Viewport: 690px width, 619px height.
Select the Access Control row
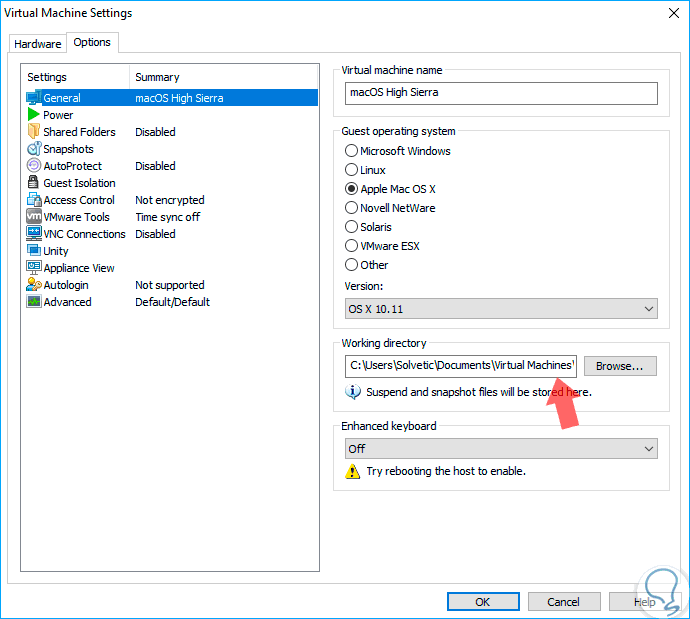pyautogui.click(x=172, y=200)
